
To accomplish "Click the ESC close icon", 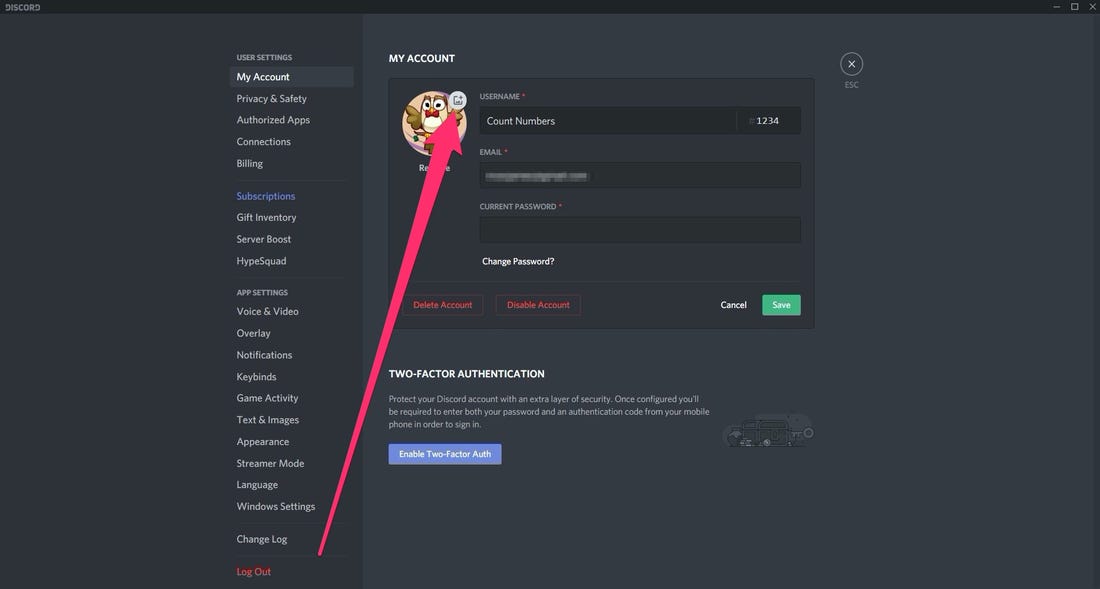I will pos(851,63).
